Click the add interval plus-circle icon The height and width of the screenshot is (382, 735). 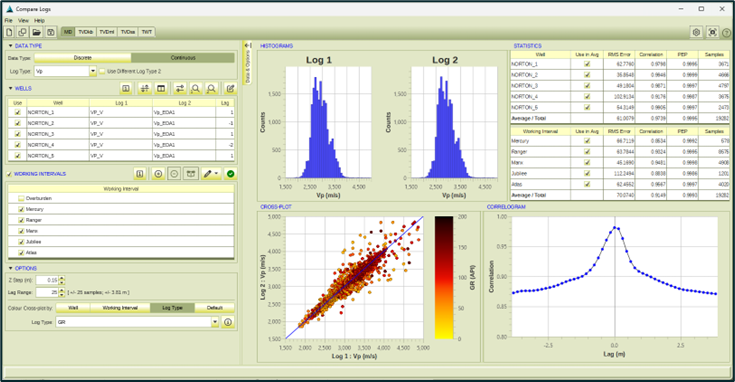pyautogui.click(x=158, y=174)
